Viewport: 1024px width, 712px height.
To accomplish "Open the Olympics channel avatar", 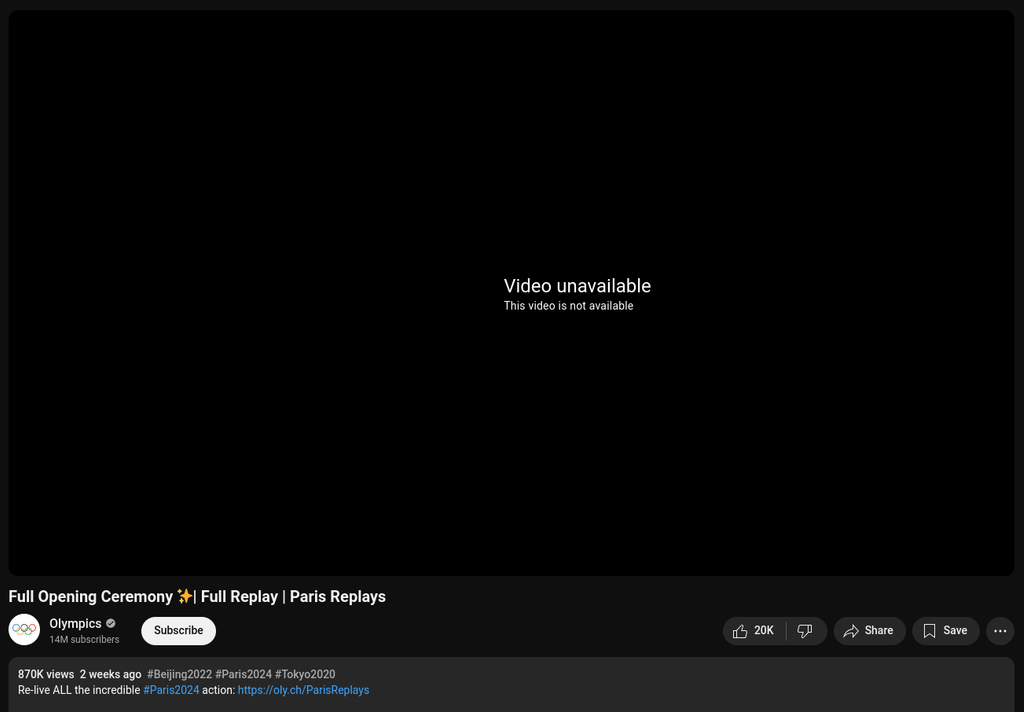I will point(24,630).
